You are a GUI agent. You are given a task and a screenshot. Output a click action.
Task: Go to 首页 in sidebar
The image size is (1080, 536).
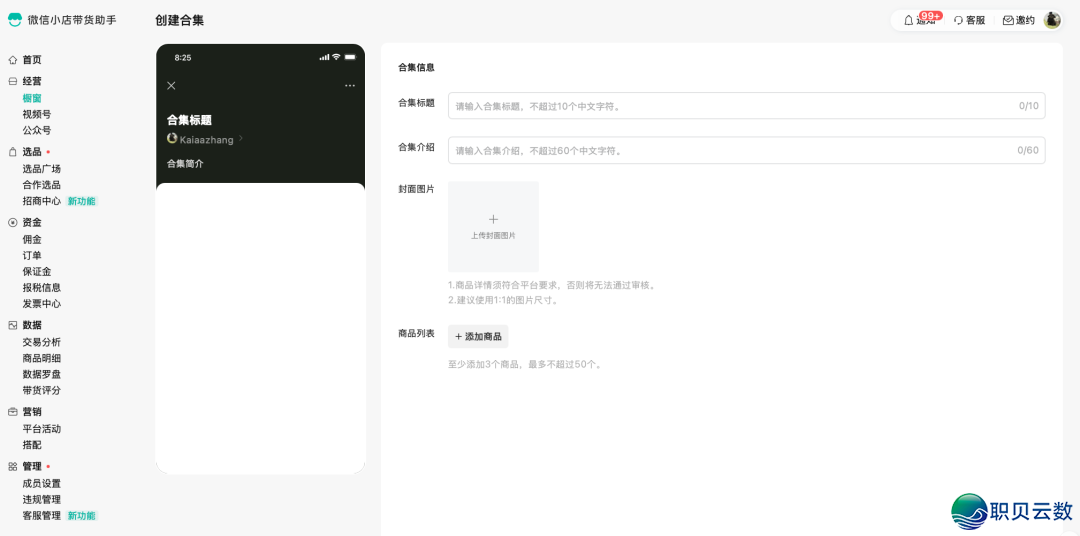tap(32, 60)
